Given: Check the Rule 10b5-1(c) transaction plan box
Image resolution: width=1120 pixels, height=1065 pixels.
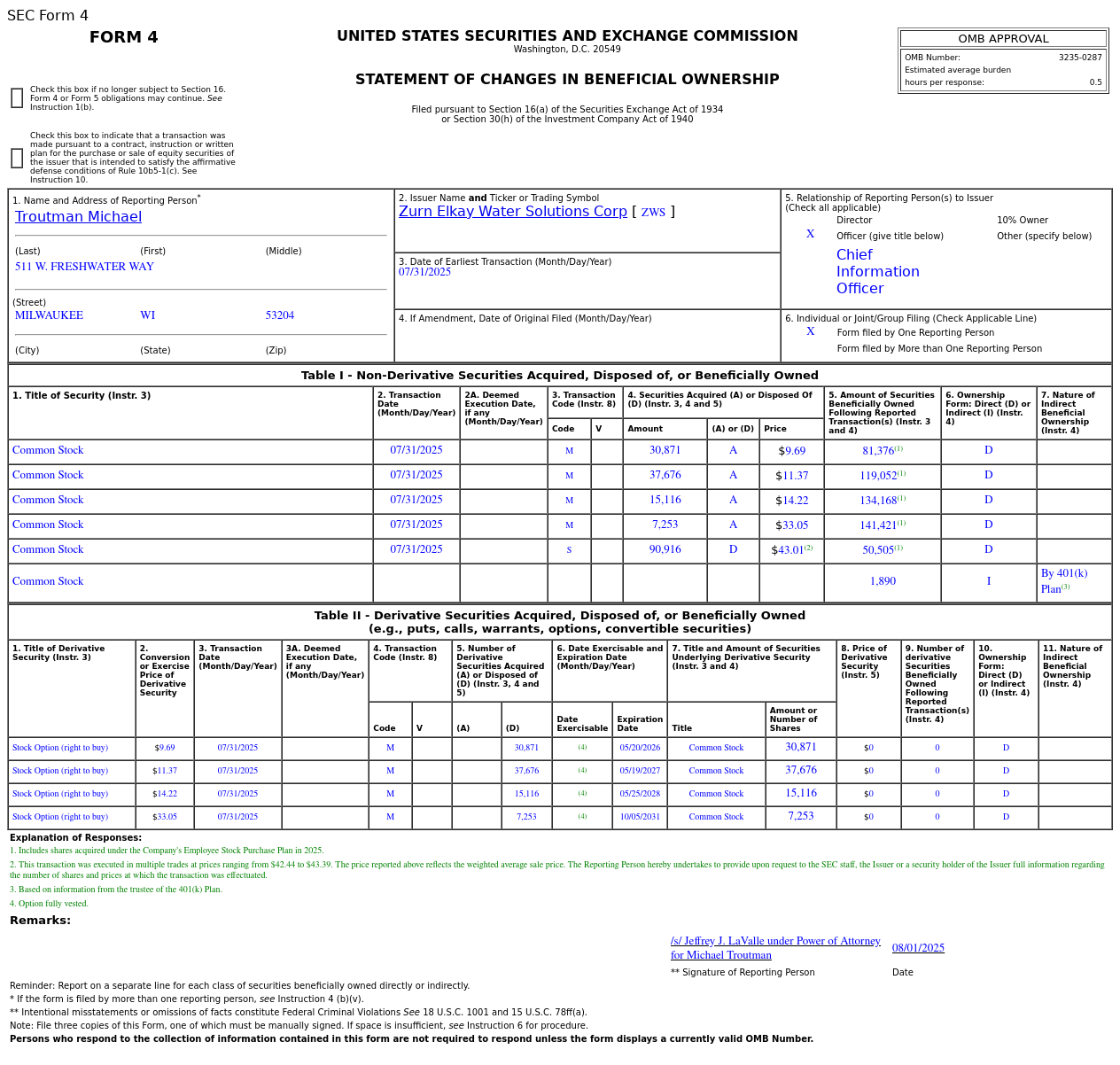Looking at the screenshot, I should tap(17, 159).
